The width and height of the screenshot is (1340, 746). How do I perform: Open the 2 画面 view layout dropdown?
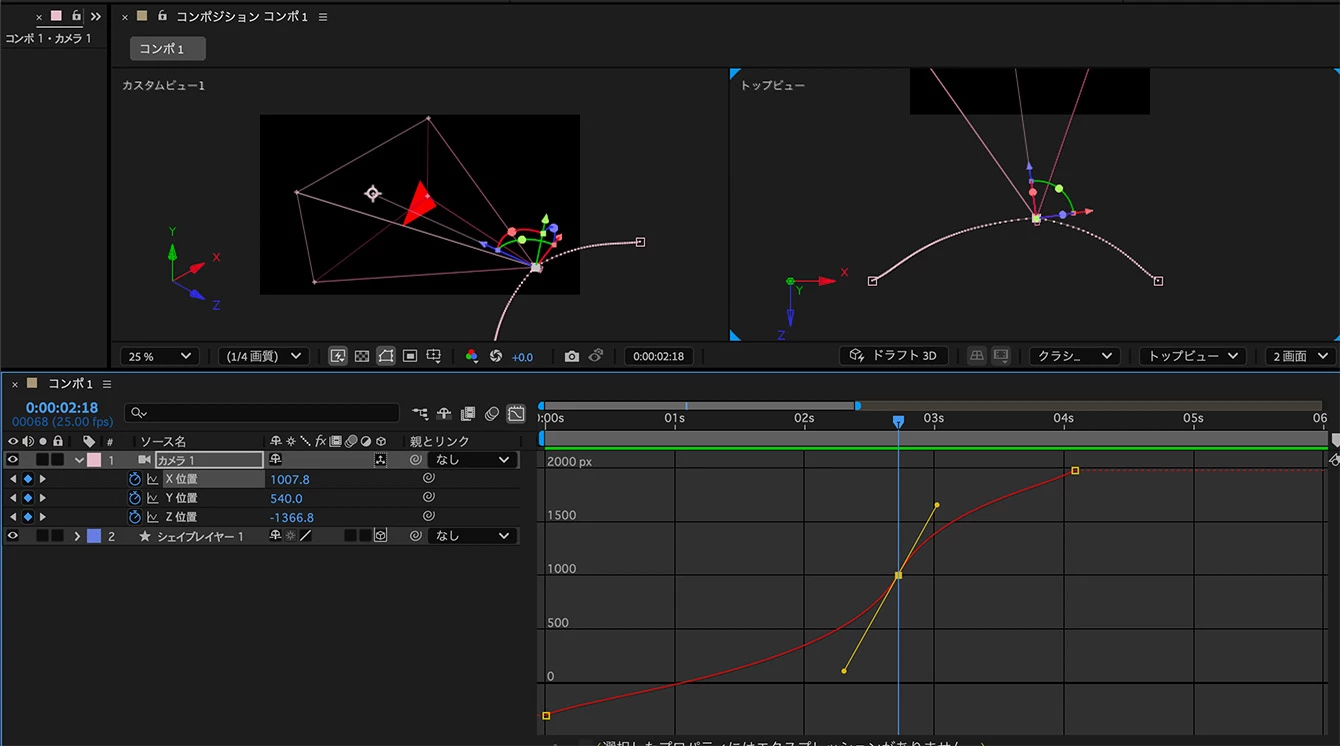pos(1299,356)
